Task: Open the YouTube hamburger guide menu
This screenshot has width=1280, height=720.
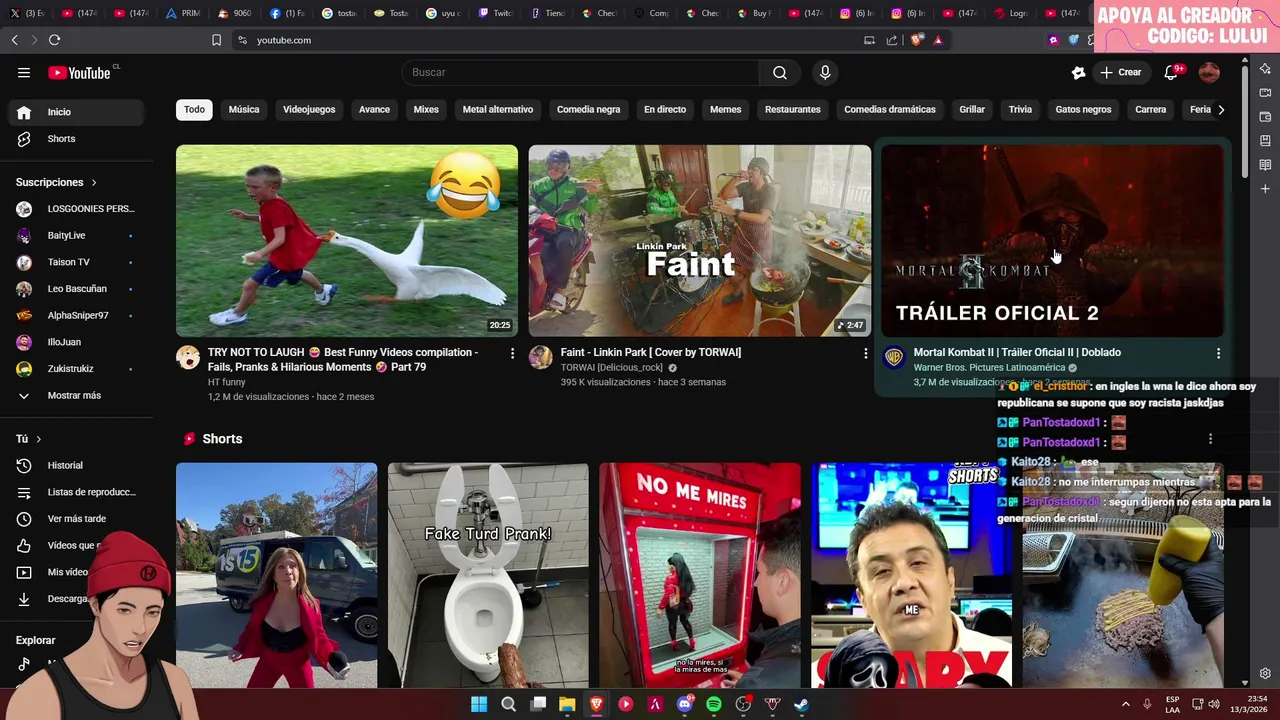Action: (x=24, y=72)
